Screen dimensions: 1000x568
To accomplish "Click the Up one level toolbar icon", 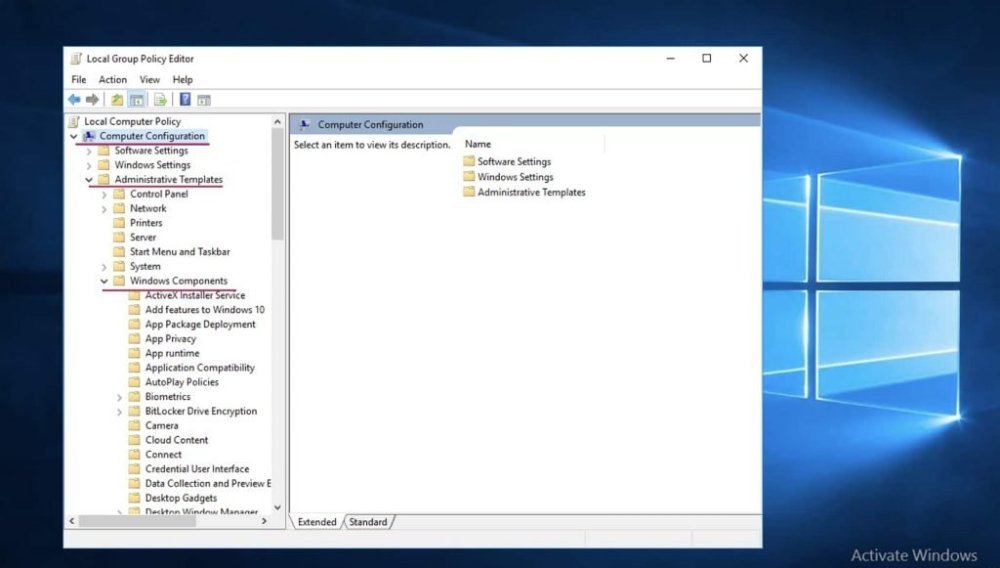I will (x=117, y=99).
